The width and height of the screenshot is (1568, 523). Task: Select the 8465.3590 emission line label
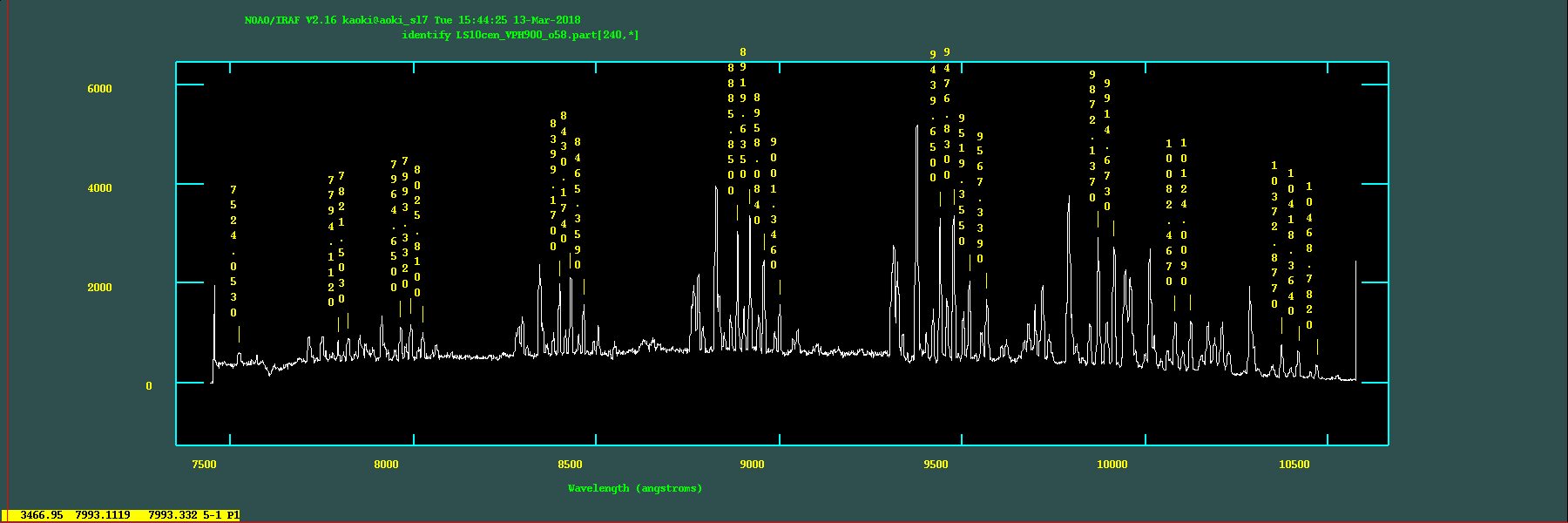tap(578, 203)
